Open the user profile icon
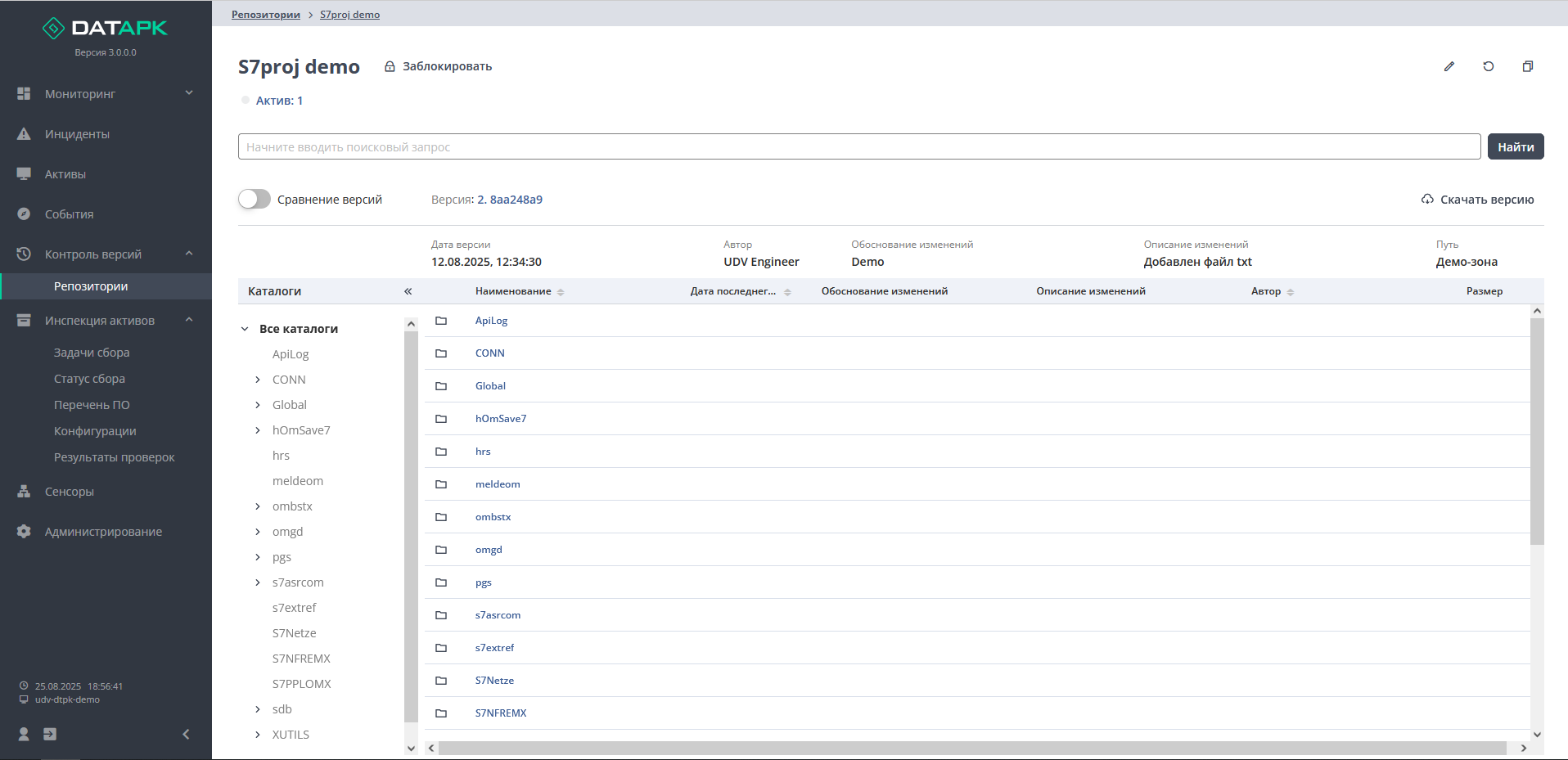The height and width of the screenshot is (760, 1568). (24, 734)
